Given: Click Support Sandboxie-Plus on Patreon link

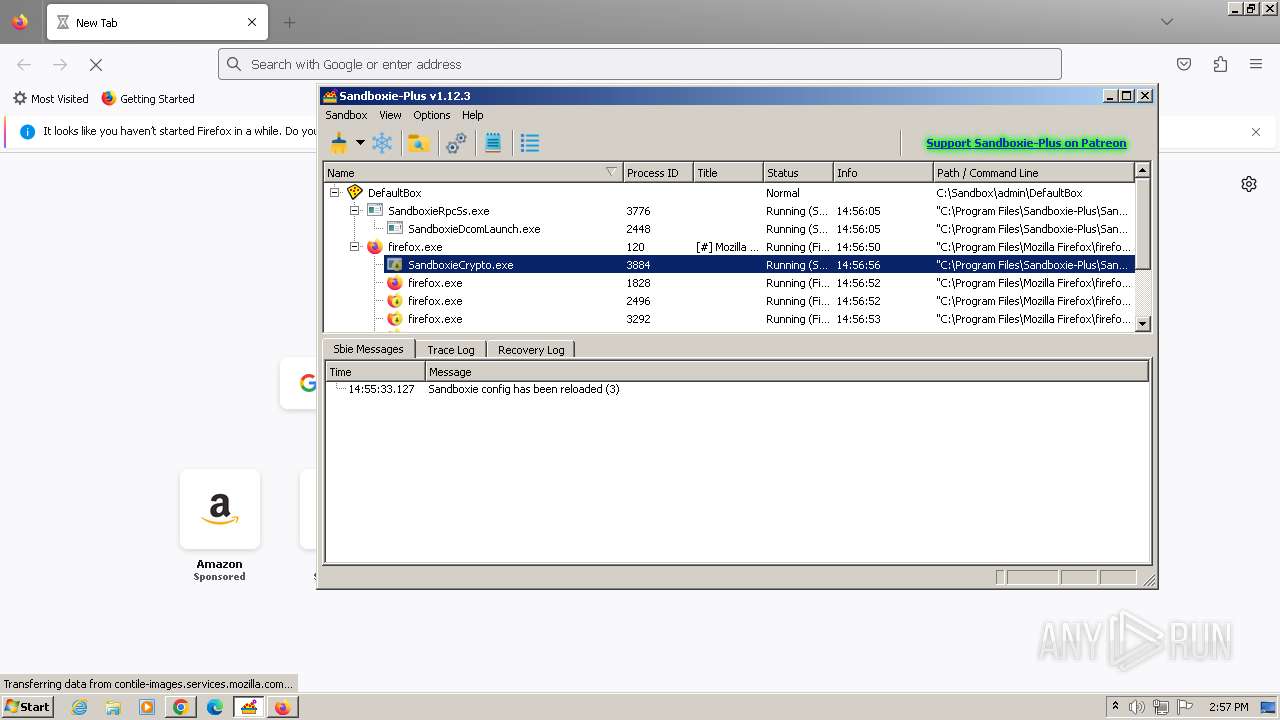Looking at the screenshot, I should [x=1026, y=143].
